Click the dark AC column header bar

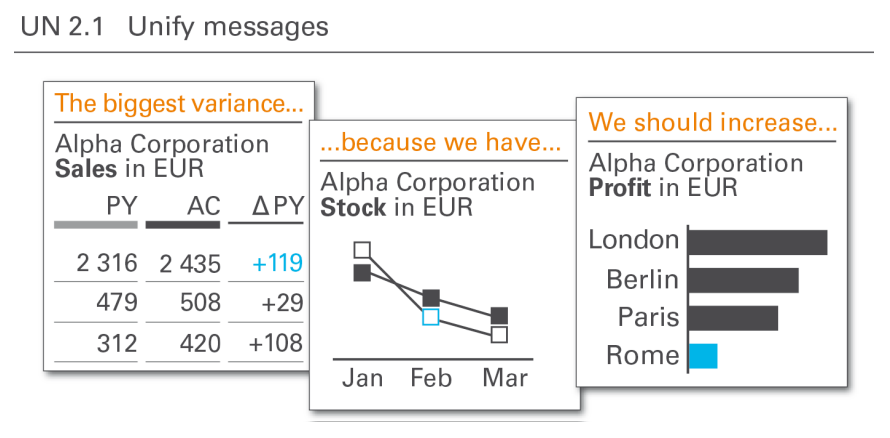click(x=183, y=225)
